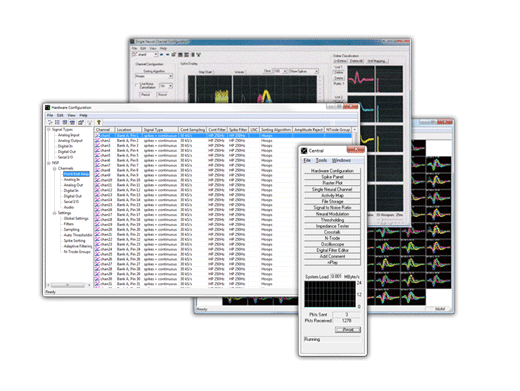Image resolution: width=520 pixels, height=391 pixels.
Task: Click the Central window title icon
Action: (x=304, y=151)
